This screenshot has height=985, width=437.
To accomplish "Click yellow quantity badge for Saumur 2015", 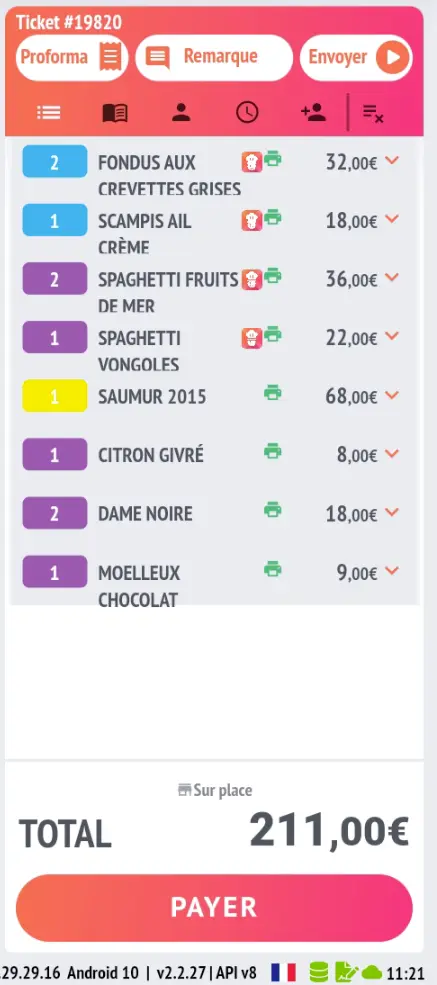I will [x=55, y=396].
